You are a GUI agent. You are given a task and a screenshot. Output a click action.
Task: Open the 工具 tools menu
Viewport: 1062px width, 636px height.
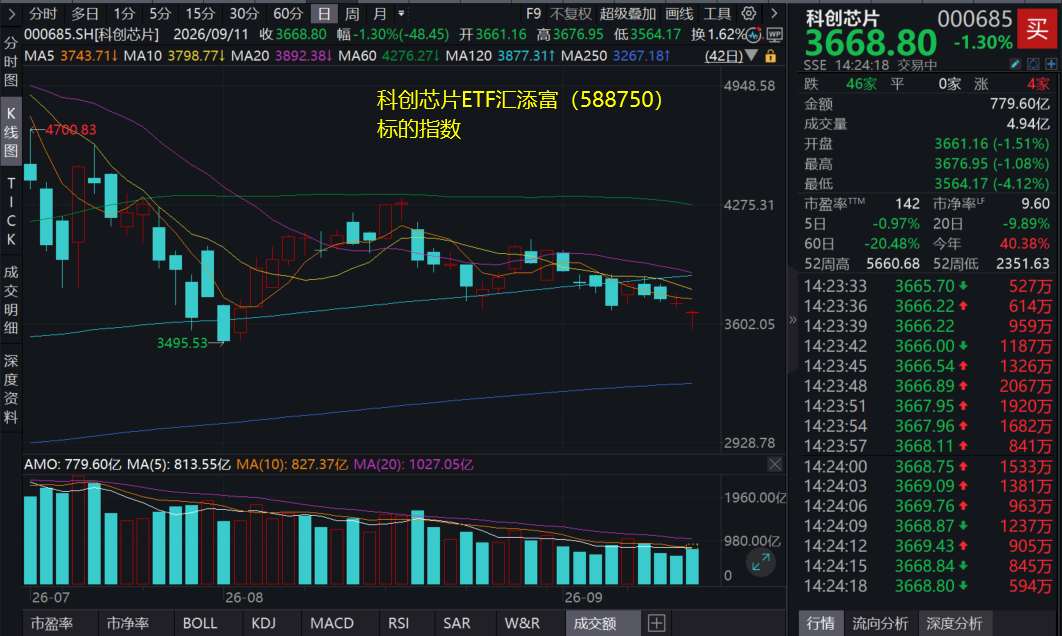(717, 14)
